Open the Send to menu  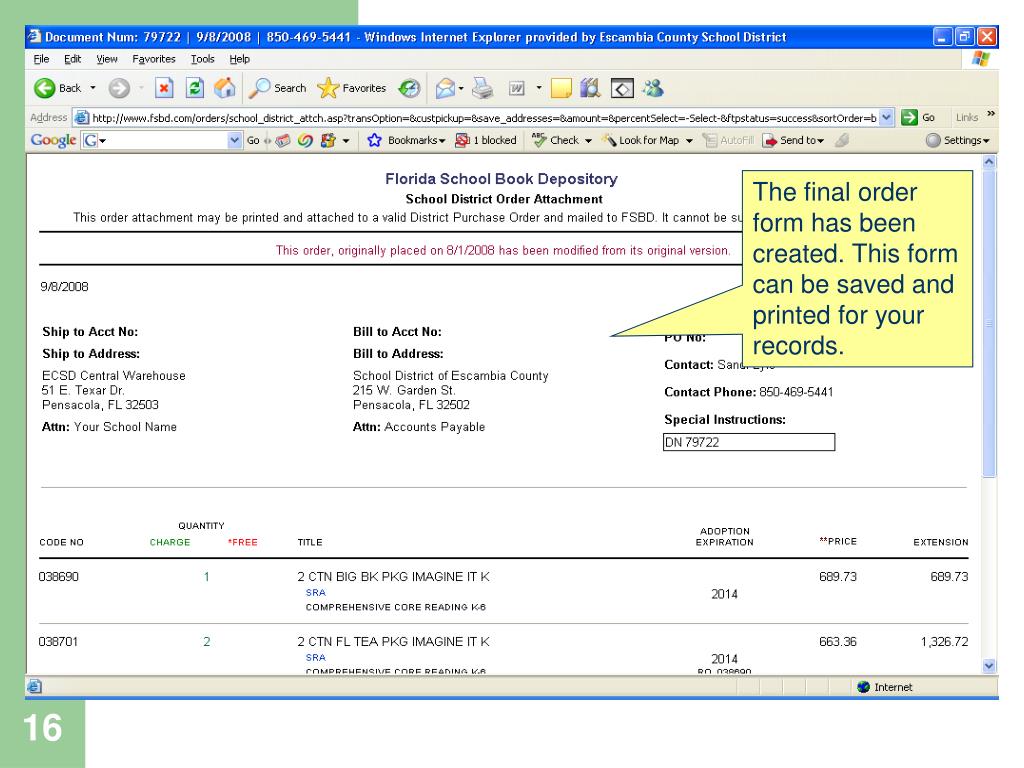[x=793, y=140]
